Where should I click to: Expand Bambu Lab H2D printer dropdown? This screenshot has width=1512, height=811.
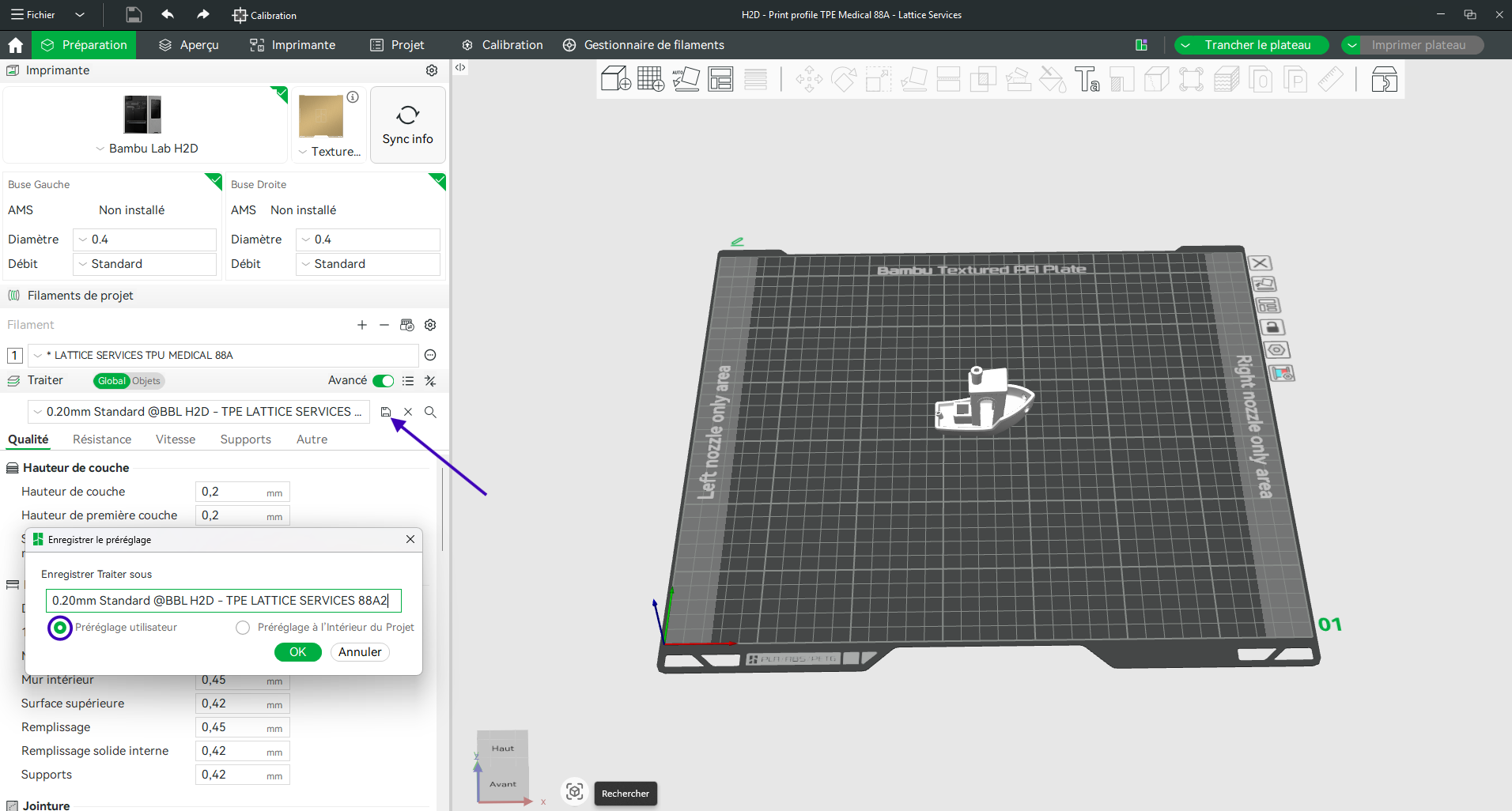146,149
